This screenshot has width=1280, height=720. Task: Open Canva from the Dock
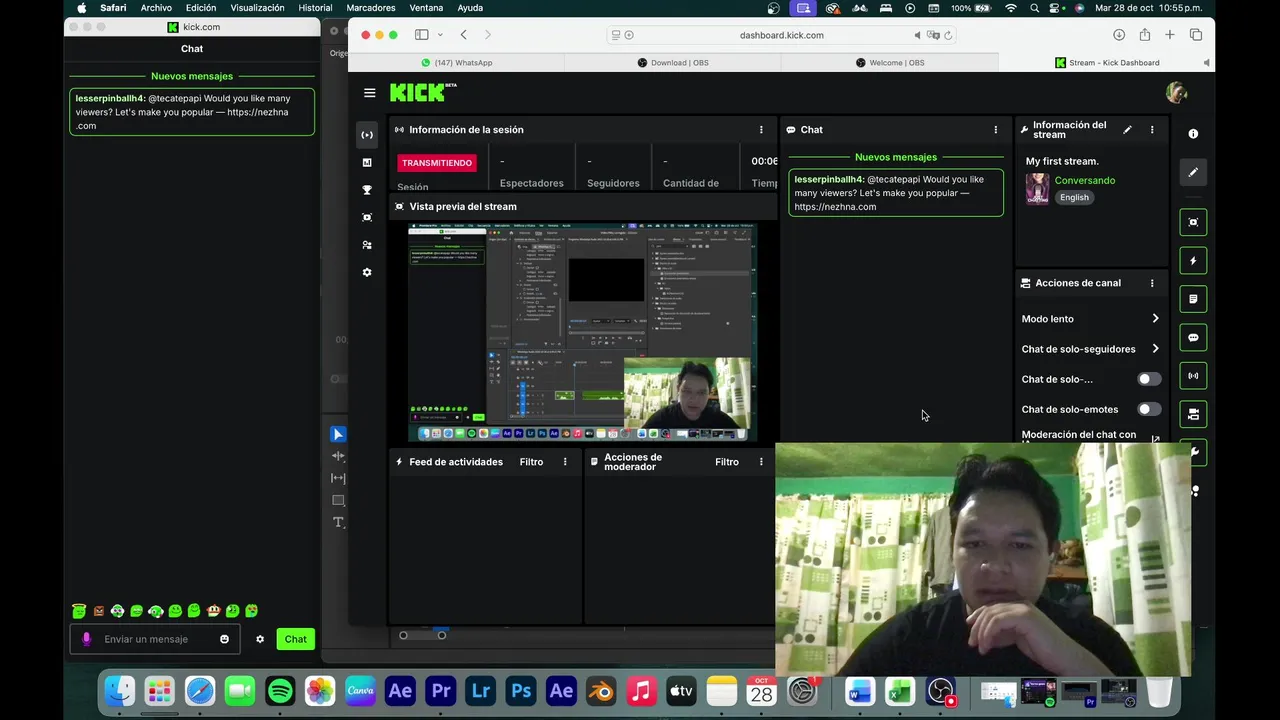tap(360, 691)
